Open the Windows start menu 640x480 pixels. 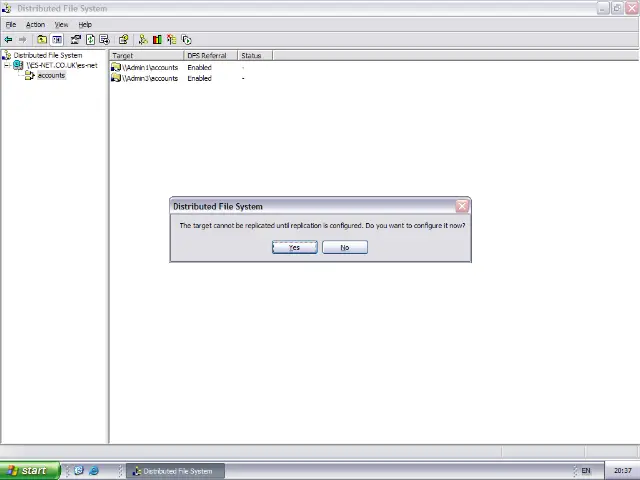click(30, 471)
